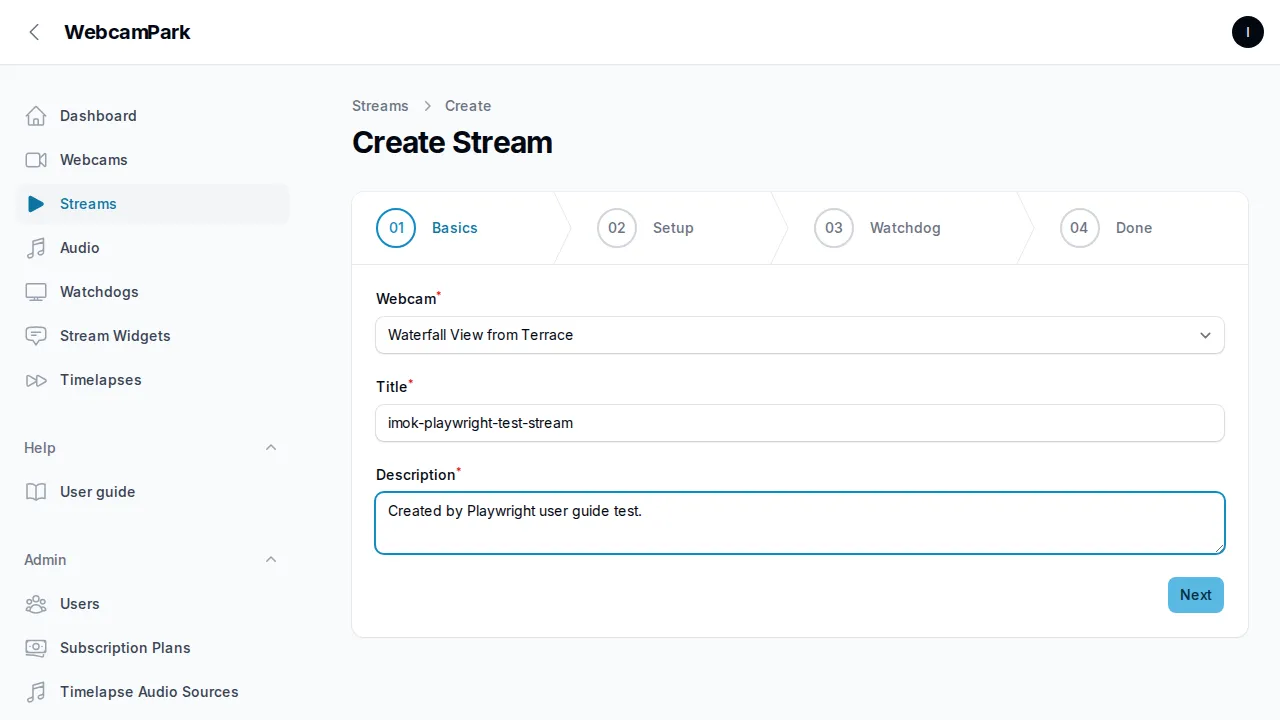Click the back arrow icon beside WebcamPark
Screen dimensions: 1280x720
pos(34,32)
